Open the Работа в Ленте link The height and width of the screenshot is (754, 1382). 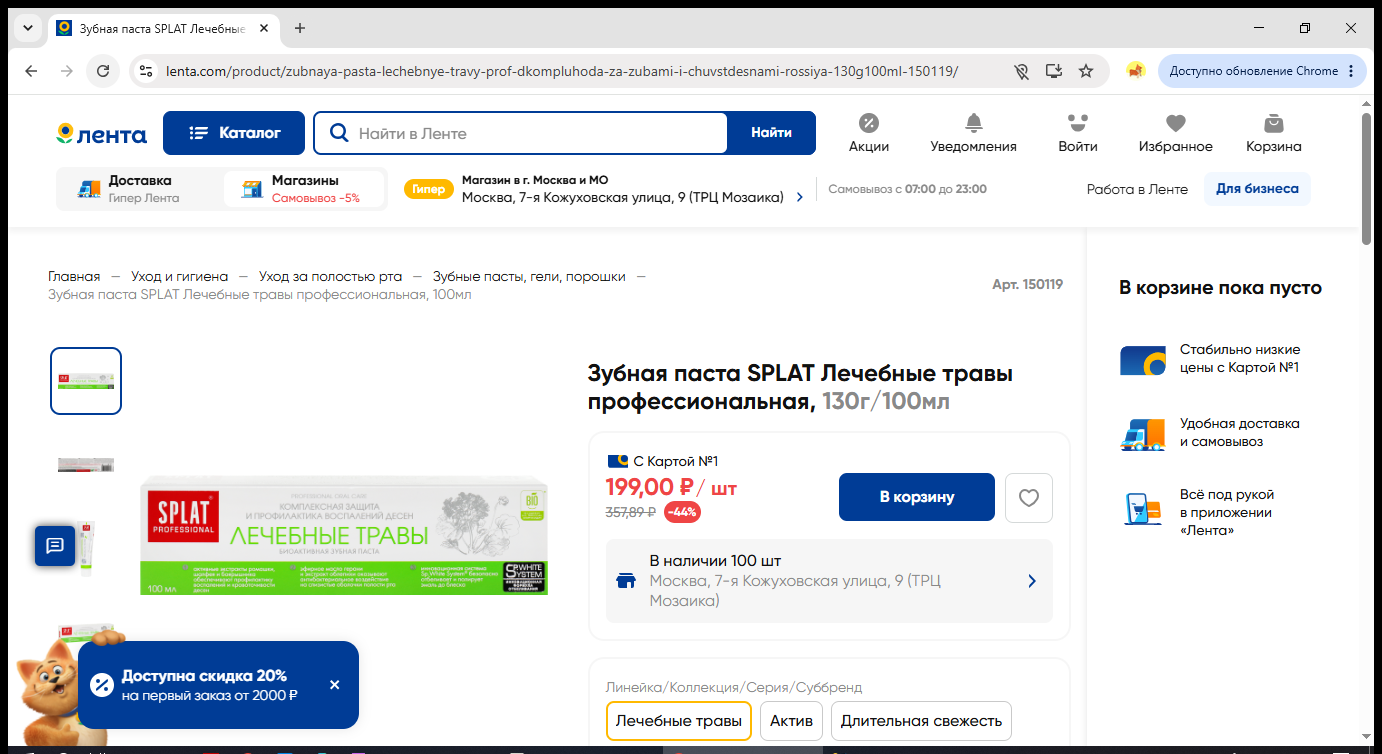tap(1137, 189)
